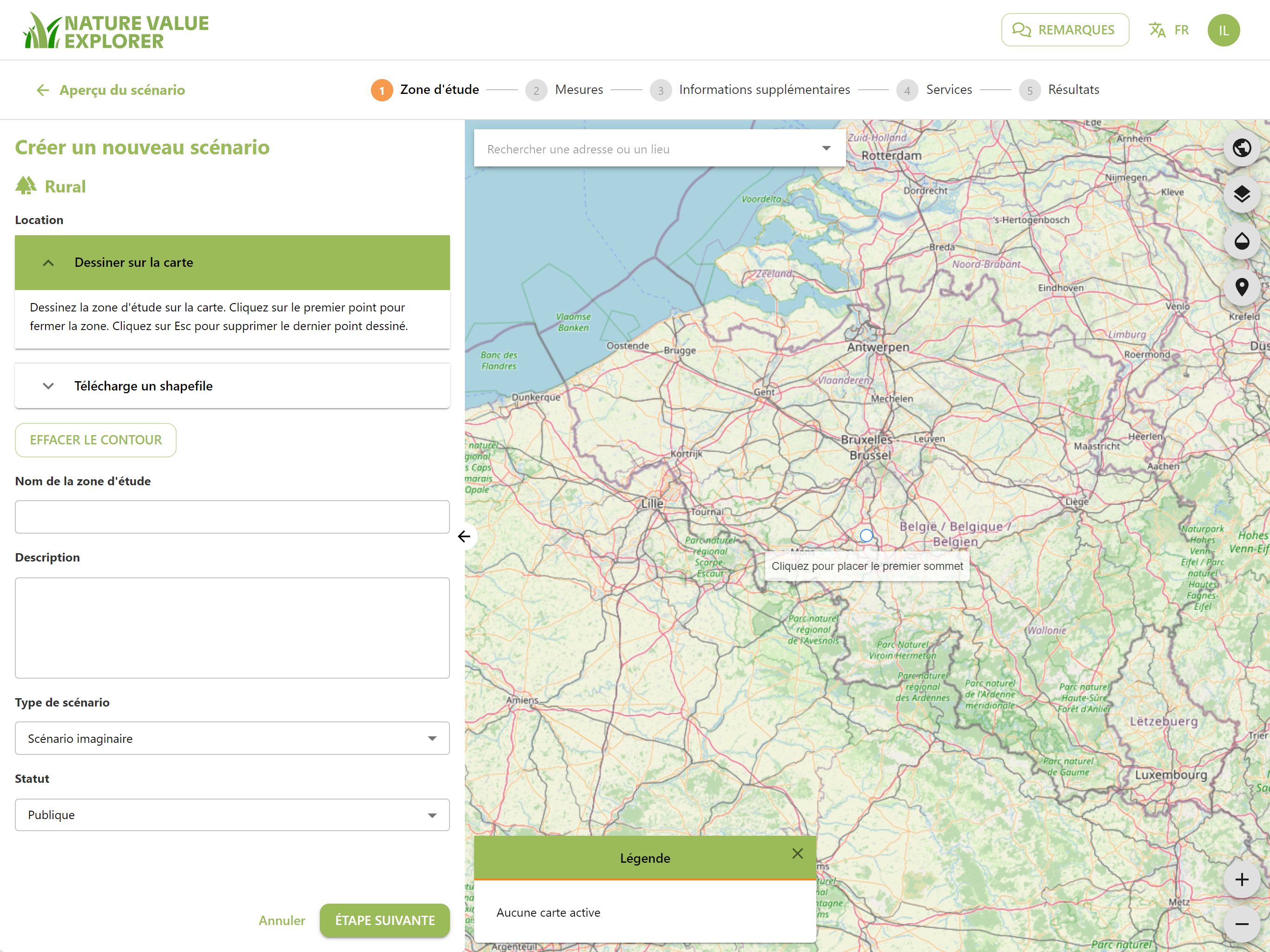Click the location pin marker icon
Image resolution: width=1270 pixels, height=952 pixels.
tap(1241, 287)
